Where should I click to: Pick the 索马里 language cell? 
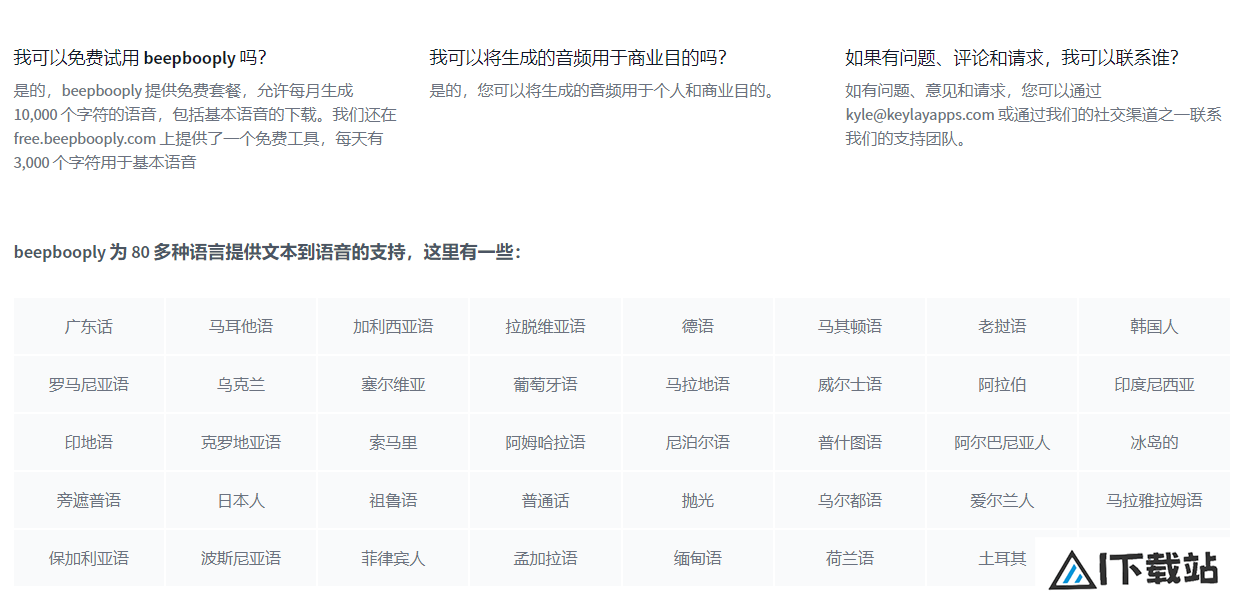tap(393, 442)
